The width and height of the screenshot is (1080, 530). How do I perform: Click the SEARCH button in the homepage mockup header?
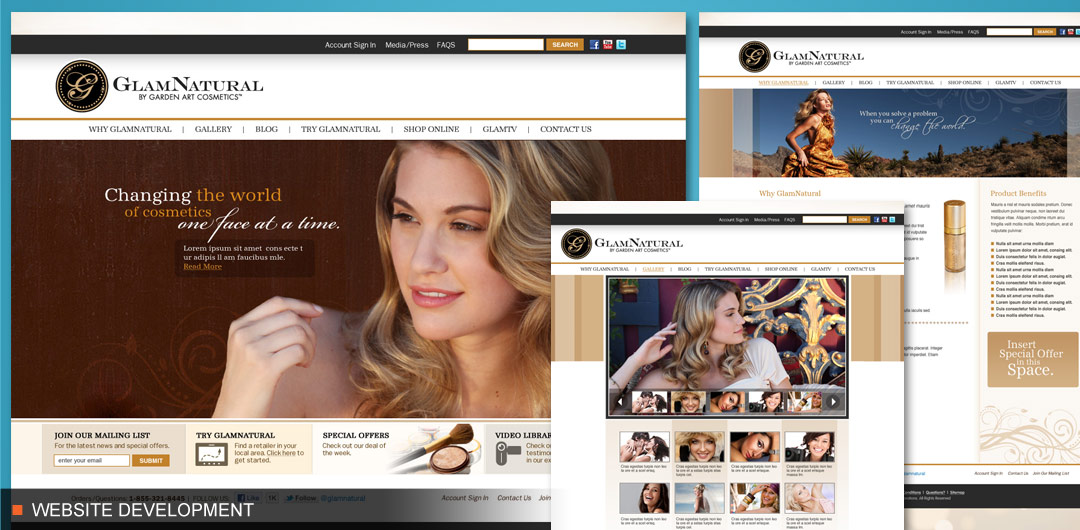pyautogui.click(x=565, y=45)
